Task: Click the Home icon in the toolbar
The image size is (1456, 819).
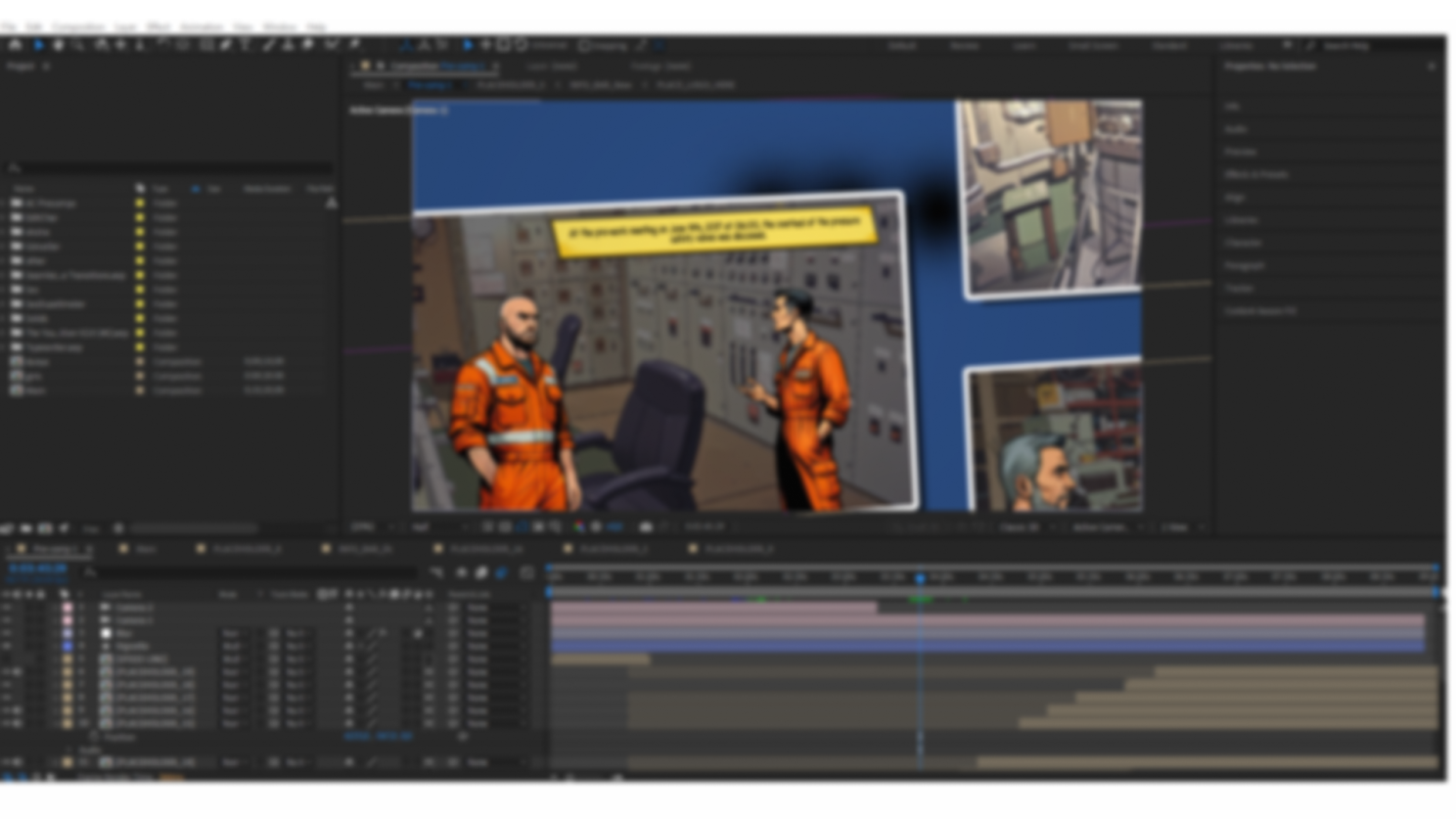Action: coord(15,45)
